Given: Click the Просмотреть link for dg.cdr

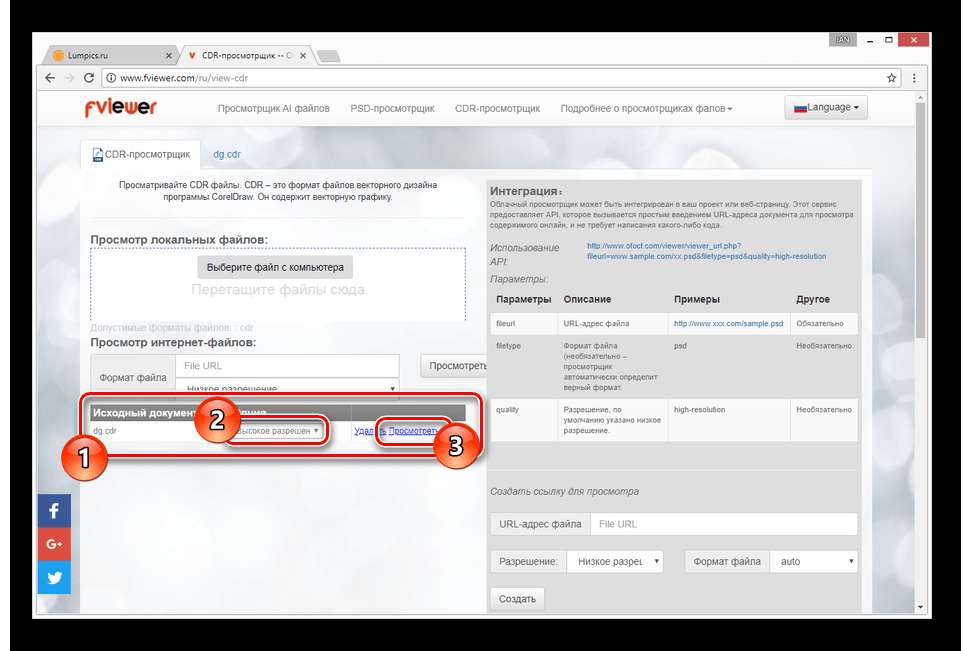Looking at the screenshot, I should click(x=413, y=431).
